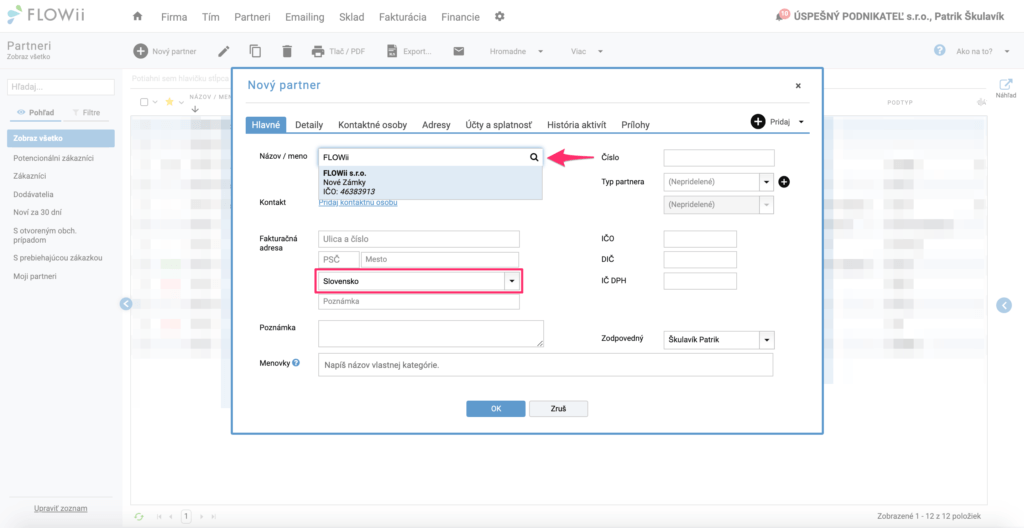1024x528 pixels.
Task: Switch to the Prílohy tab
Action: click(x=635, y=125)
